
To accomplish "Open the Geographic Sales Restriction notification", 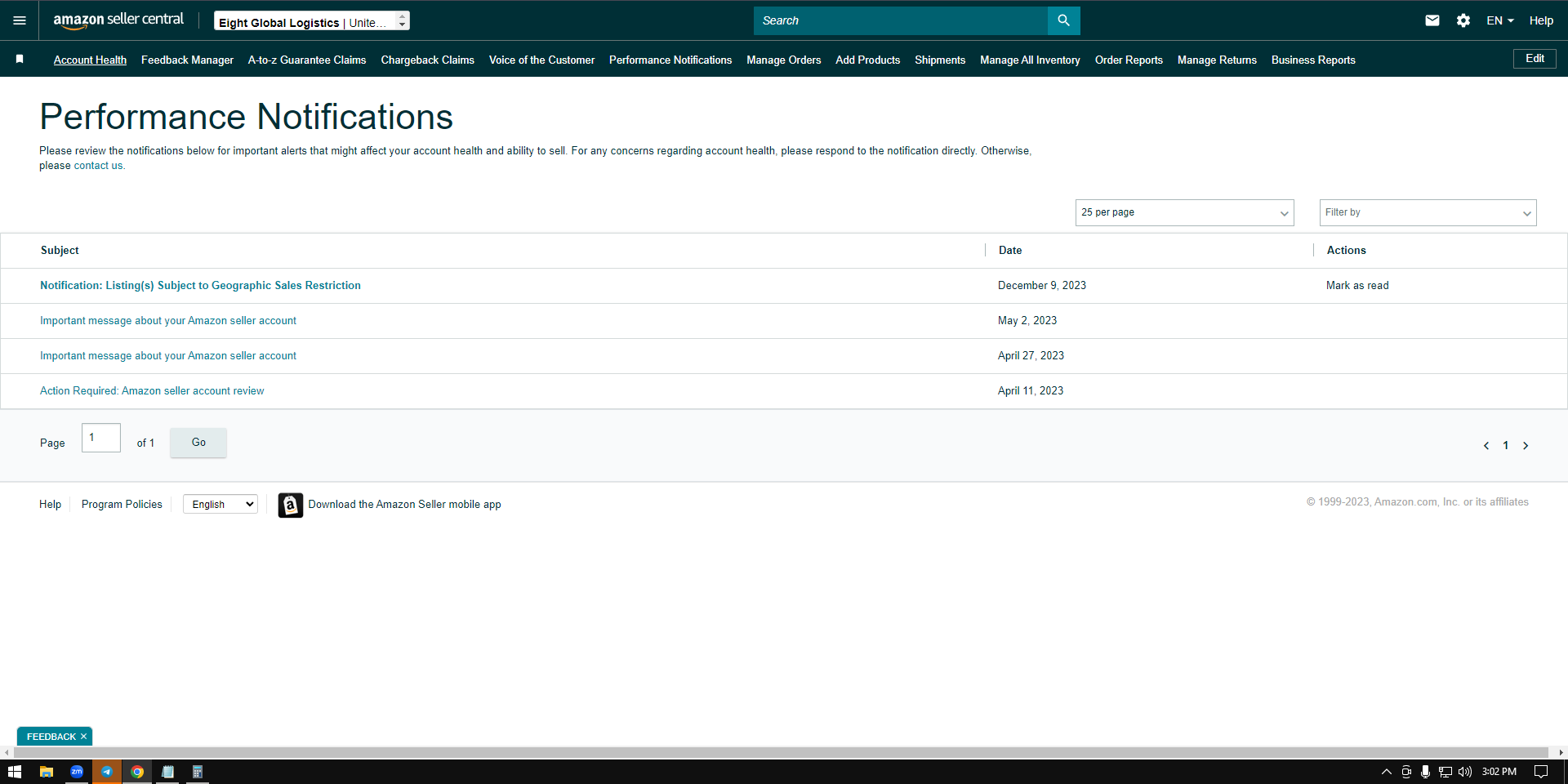I will click(x=200, y=285).
